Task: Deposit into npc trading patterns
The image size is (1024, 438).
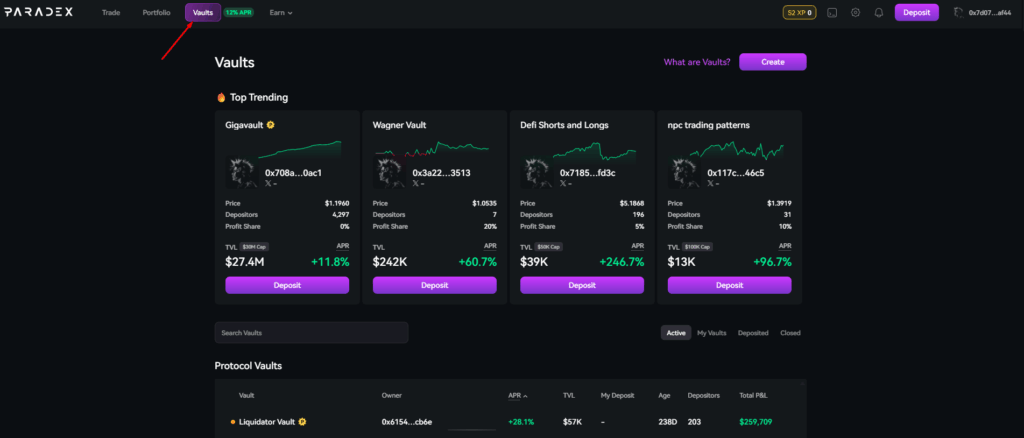Action: coord(729,285)
